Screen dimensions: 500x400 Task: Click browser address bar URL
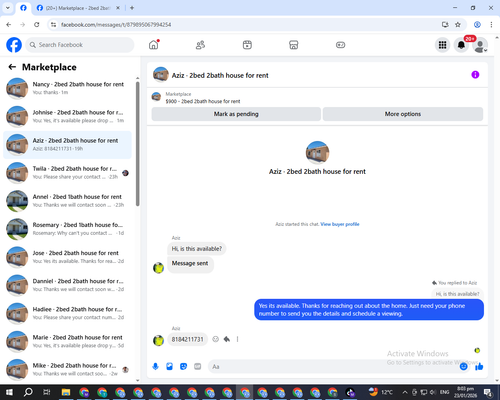pos(116,25)
